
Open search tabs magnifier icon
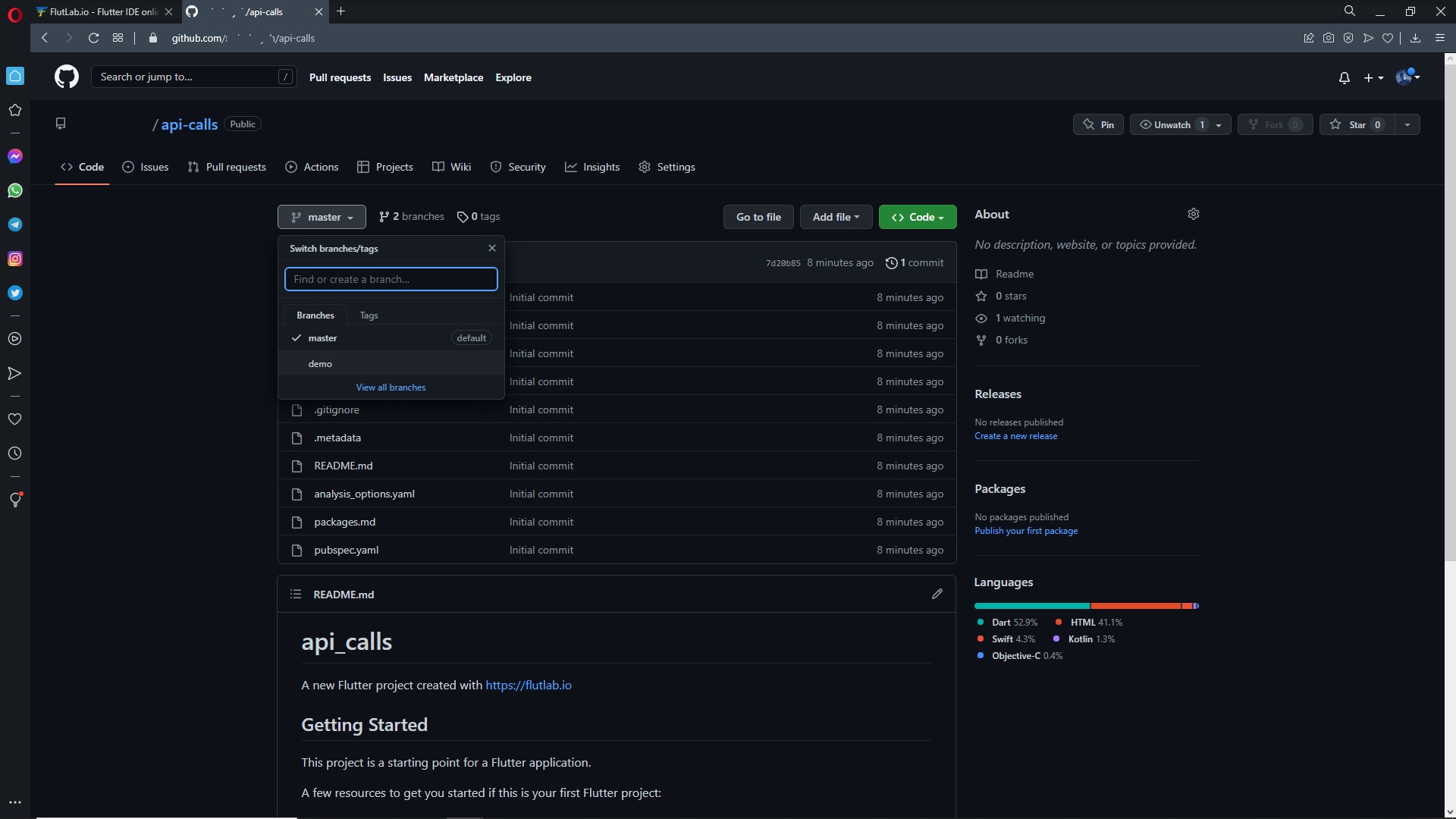1350,11
